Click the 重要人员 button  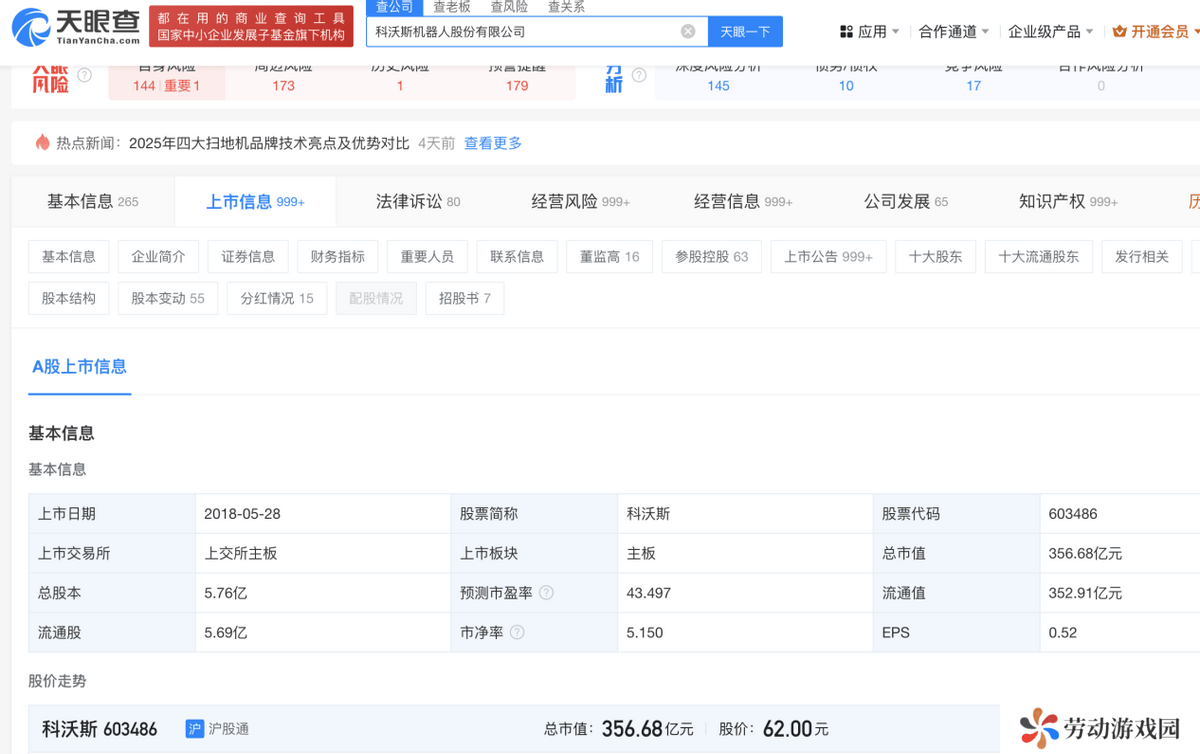point(427,257)
